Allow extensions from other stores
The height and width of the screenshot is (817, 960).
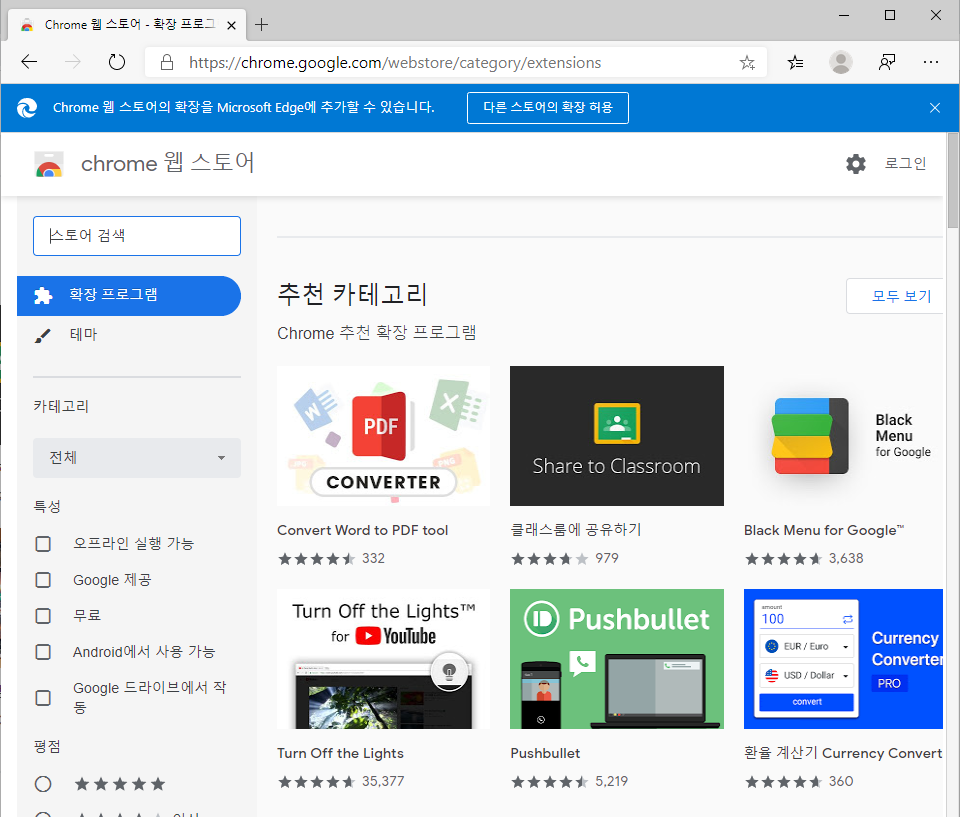pos(547,108)
